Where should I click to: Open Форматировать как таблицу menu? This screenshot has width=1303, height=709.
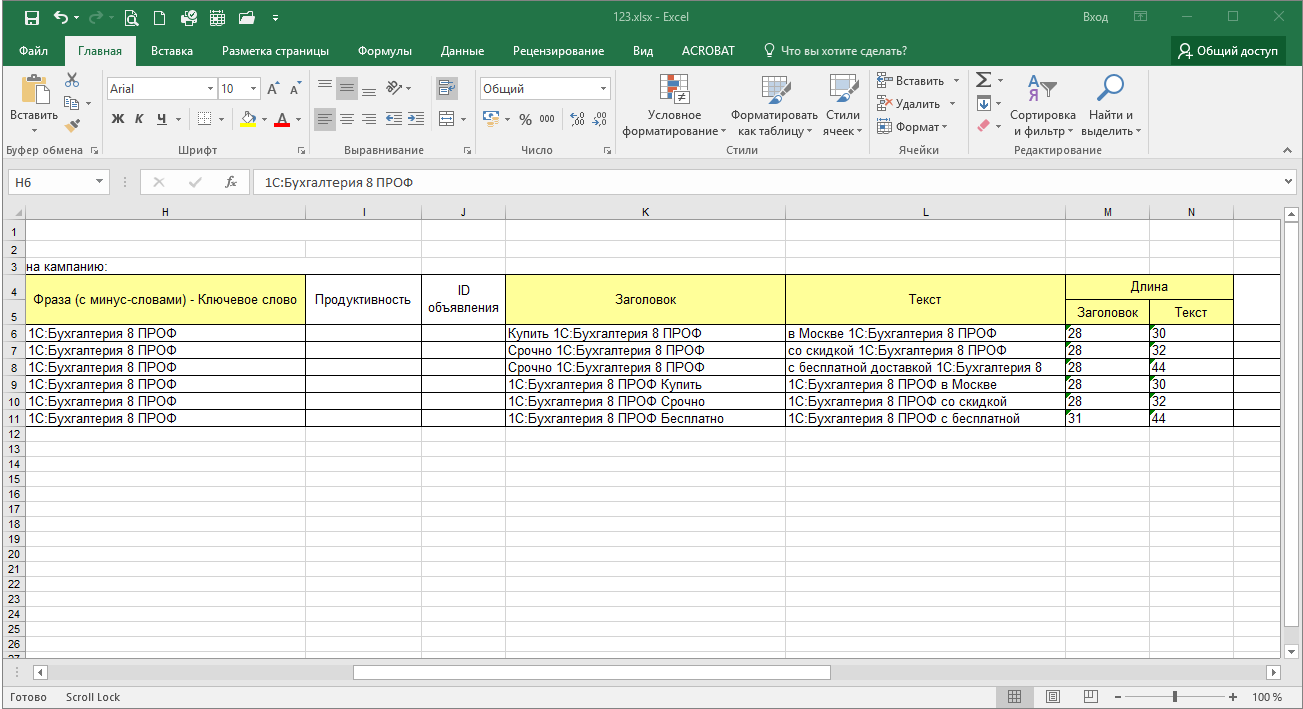[x=774, y=105]
